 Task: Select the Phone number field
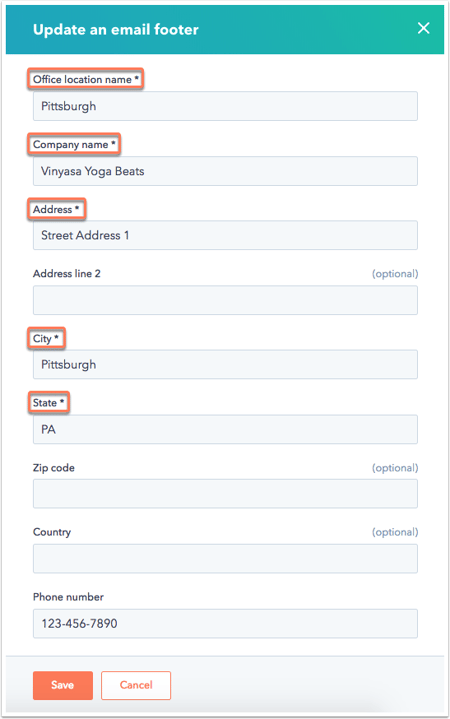click(x=225, y=624)
